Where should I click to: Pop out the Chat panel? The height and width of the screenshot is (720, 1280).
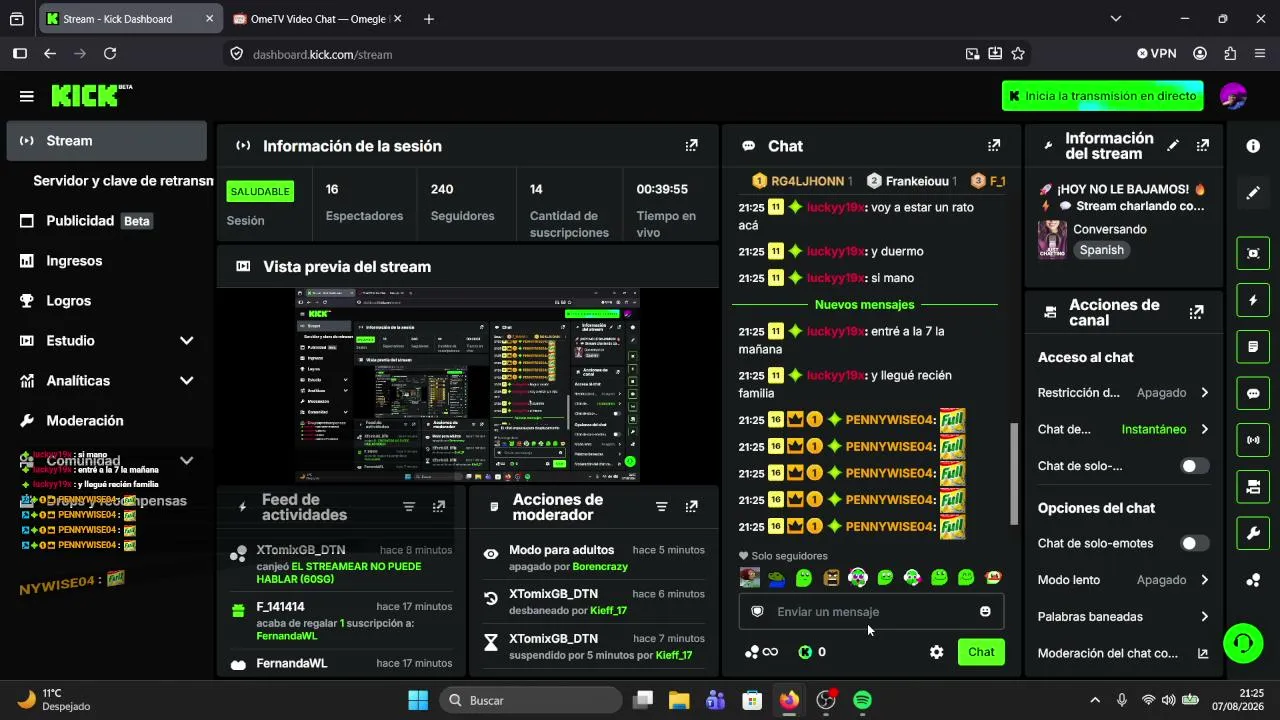point(993,146)
